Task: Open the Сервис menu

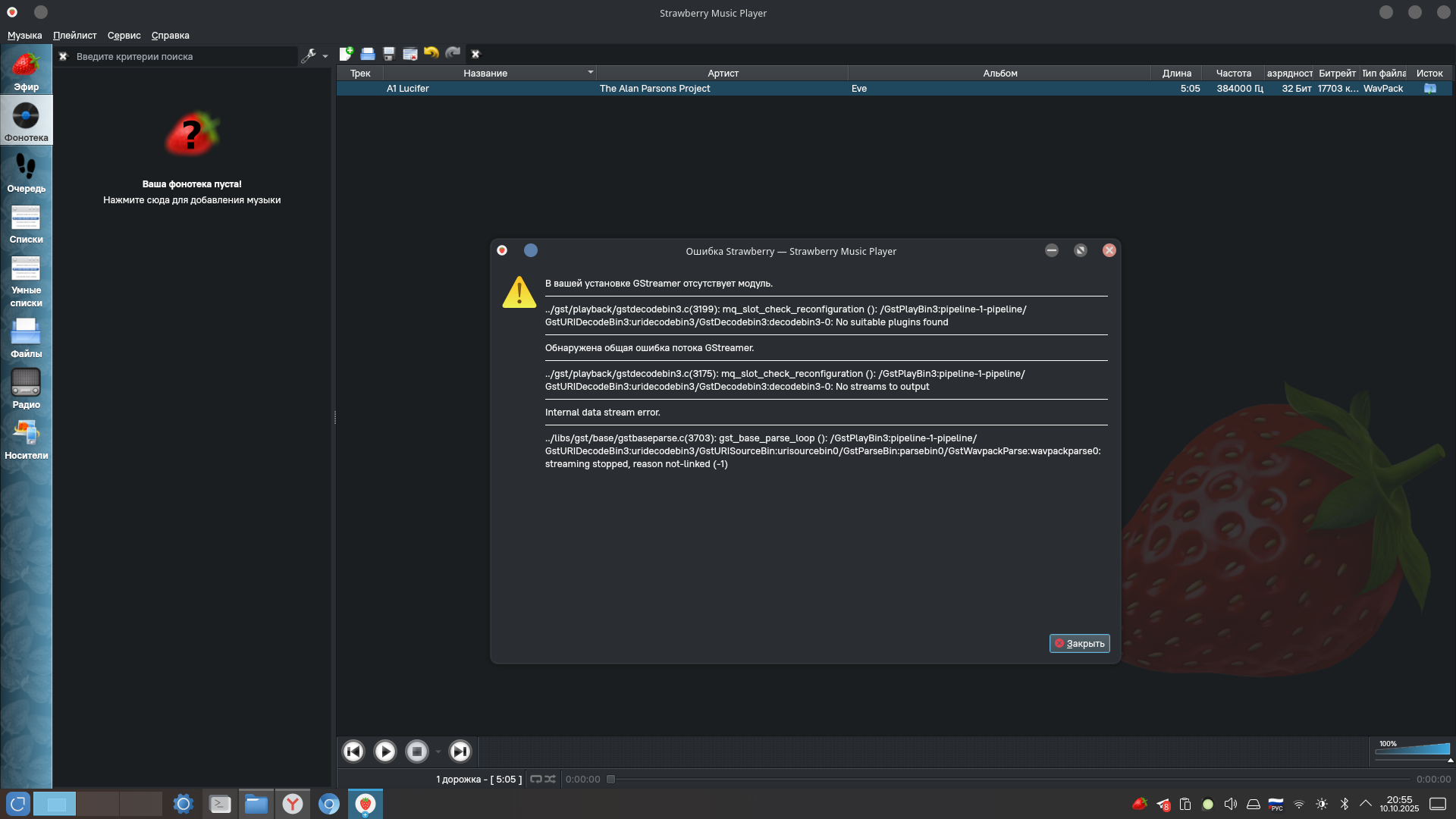Action: pyautogui.click(x=124, y=36)
